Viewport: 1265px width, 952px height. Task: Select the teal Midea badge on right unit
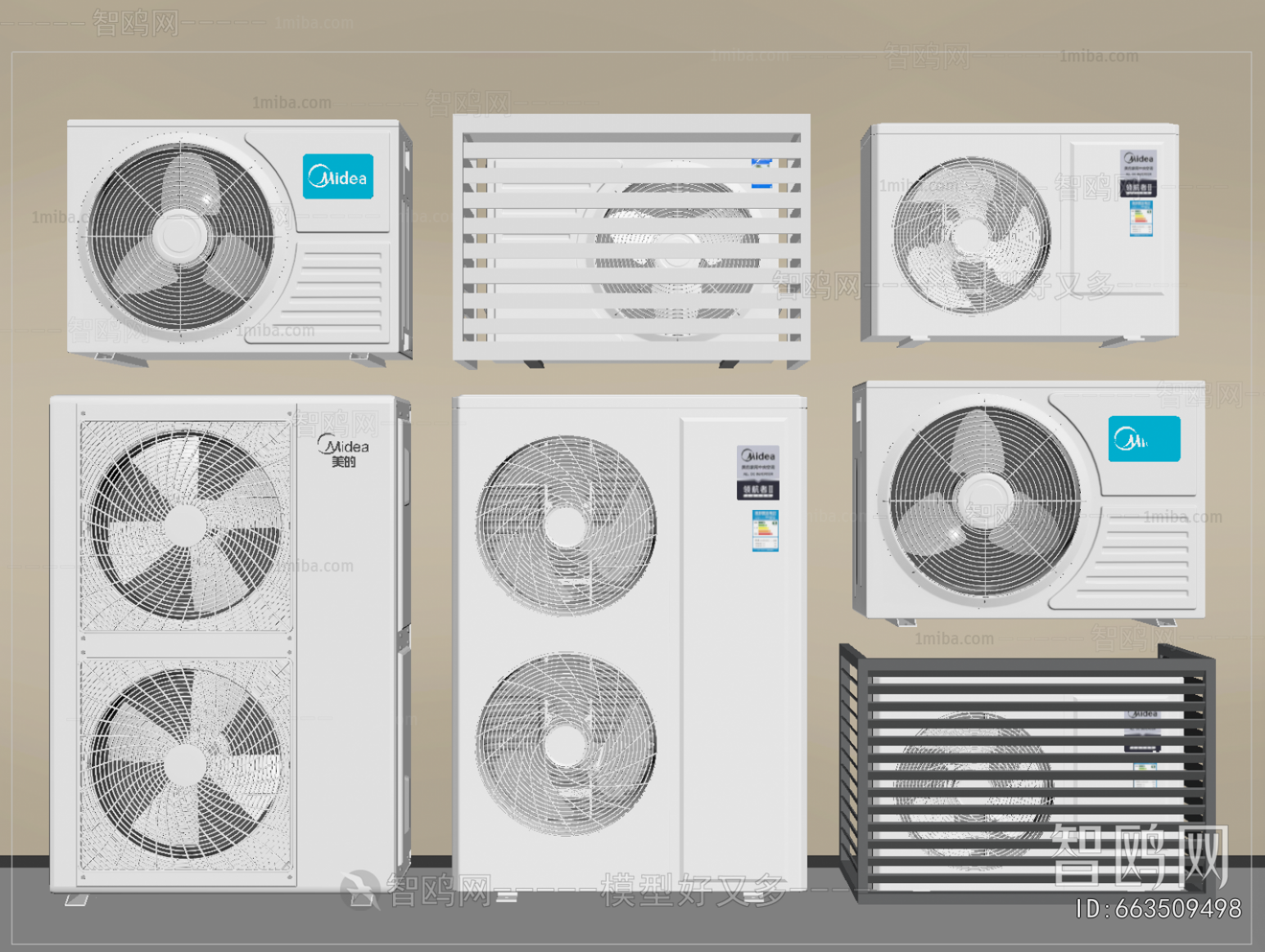pos(1143,440)
